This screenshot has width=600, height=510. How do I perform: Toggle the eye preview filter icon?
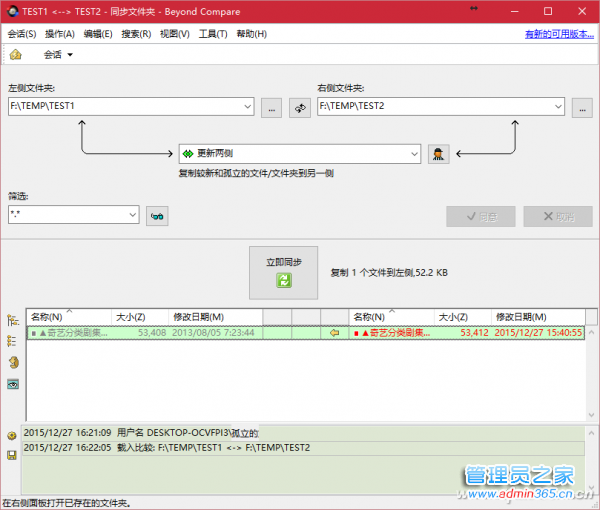[x=13, y=384]
